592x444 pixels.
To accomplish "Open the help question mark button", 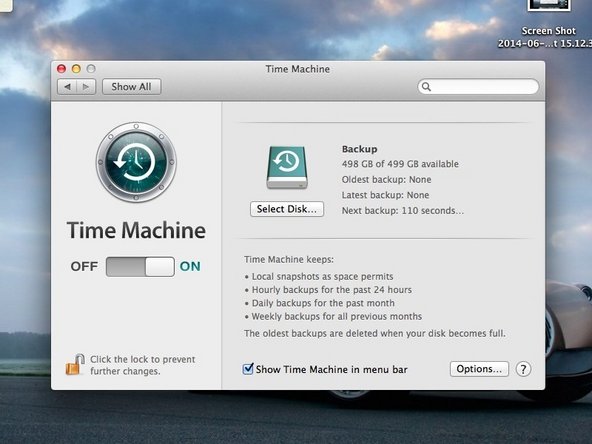I will coord(523,369).
